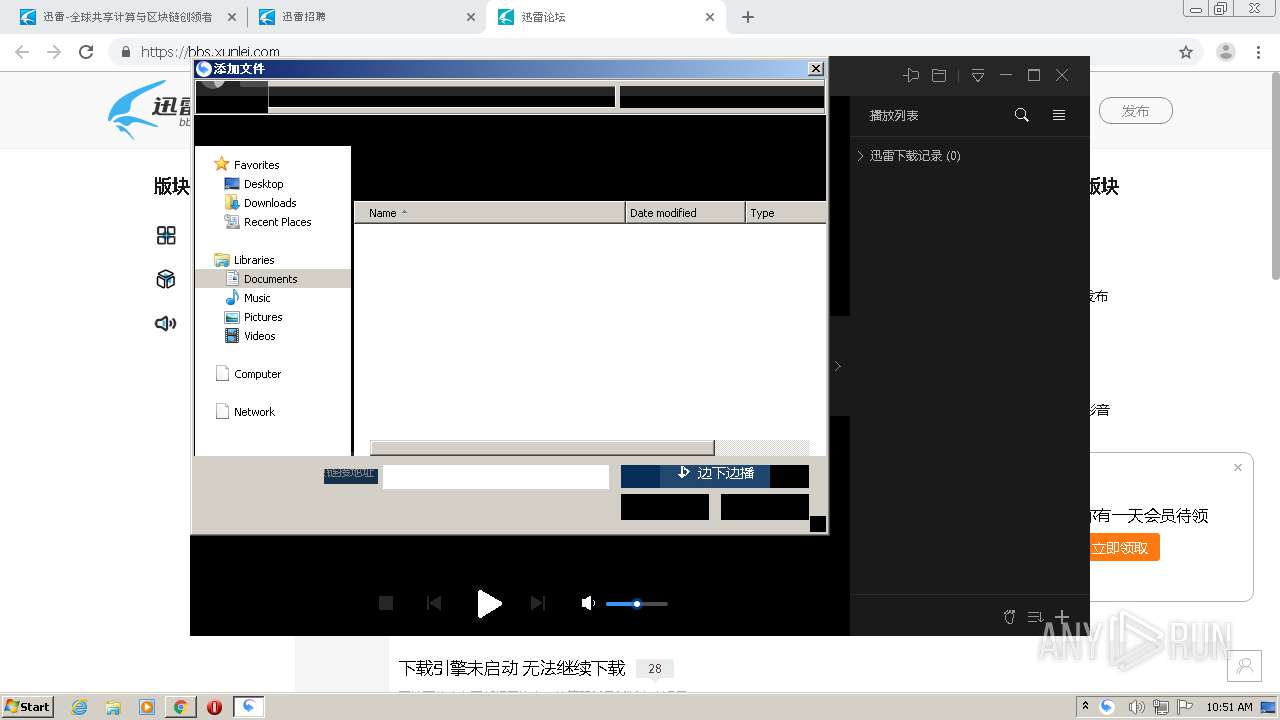Viewport: 1280px width, 720px height.
Task: Reload the current page
Action: pos(86,52)
